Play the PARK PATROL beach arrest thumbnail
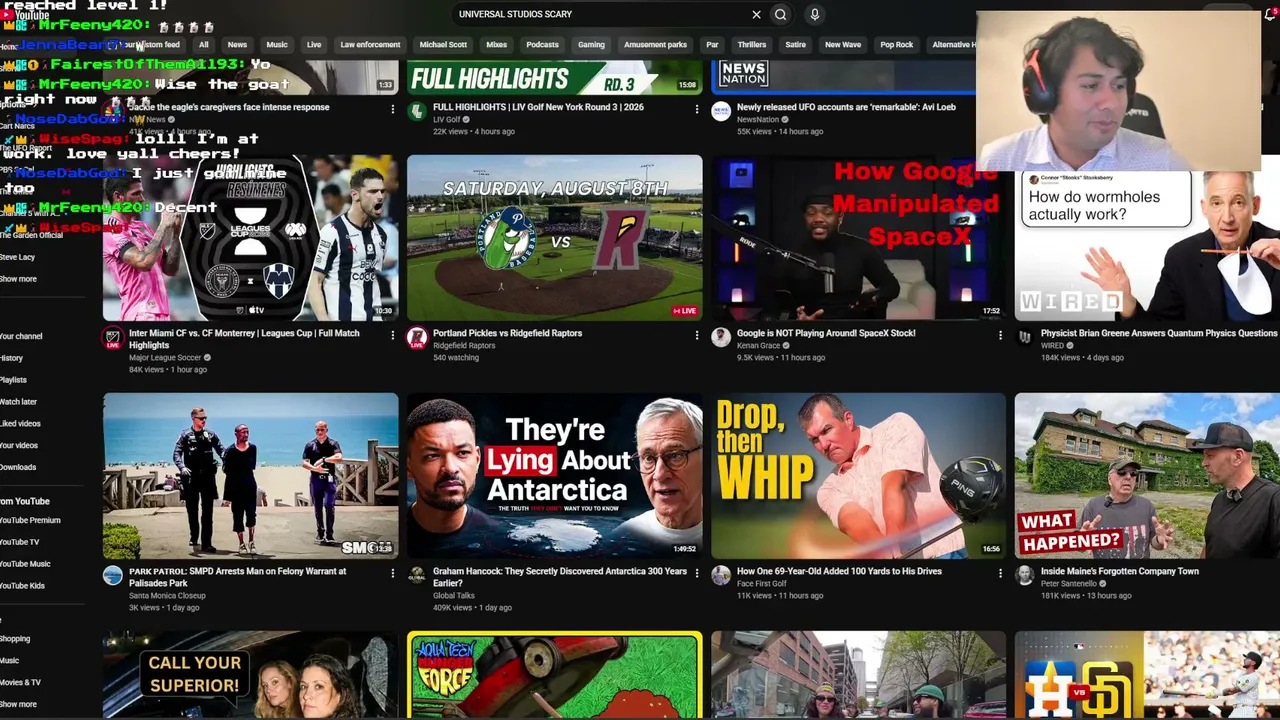The image size is (1280, 720). (x=250, y=475)
